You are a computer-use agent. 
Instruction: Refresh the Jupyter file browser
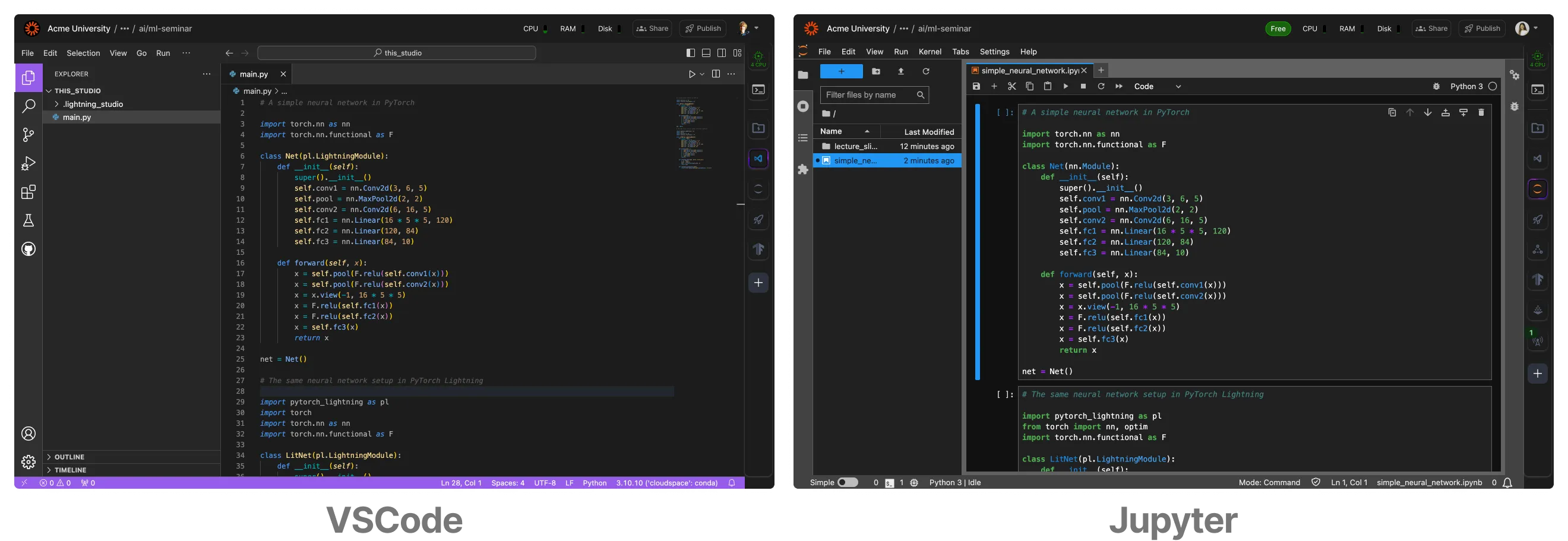926,71
